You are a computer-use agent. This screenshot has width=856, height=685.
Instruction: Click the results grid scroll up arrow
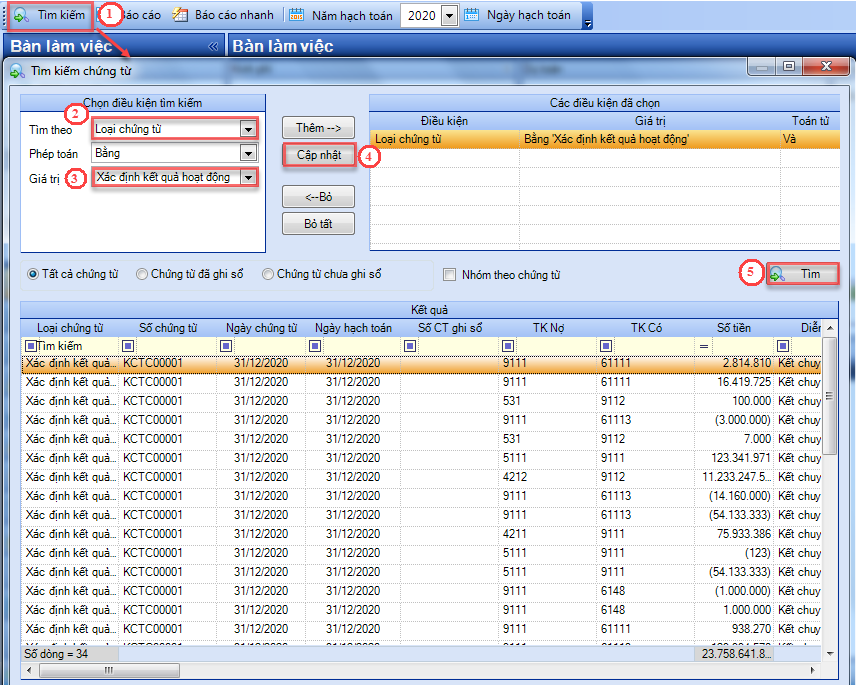point(830,328)
